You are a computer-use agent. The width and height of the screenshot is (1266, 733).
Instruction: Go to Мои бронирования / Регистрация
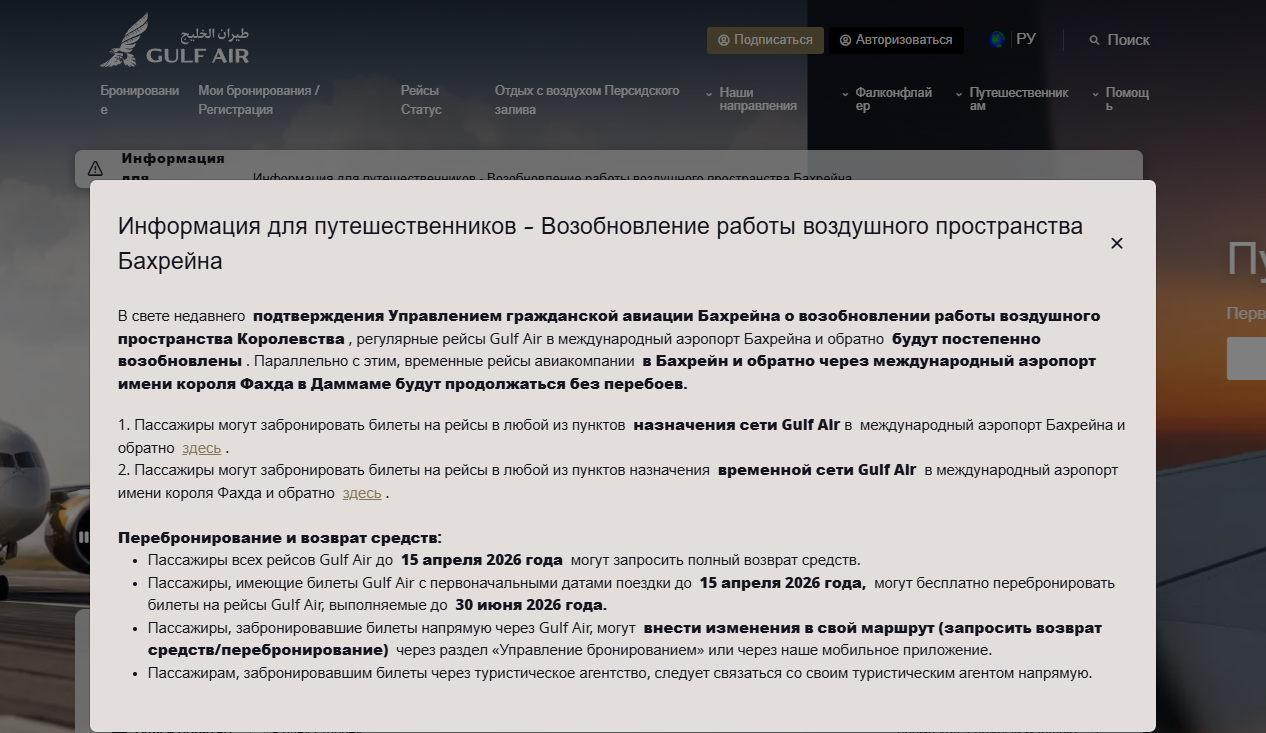pyautogui.click(x=259, y=100)
